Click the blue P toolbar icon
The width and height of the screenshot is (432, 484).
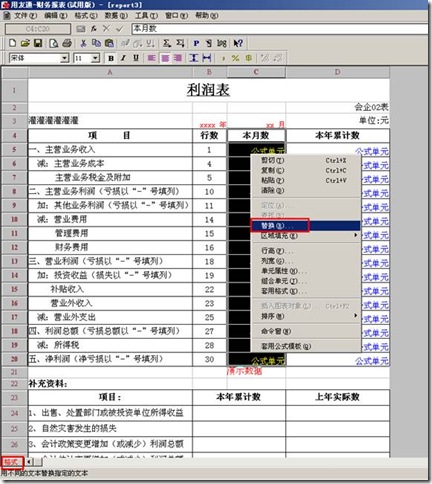196,43
